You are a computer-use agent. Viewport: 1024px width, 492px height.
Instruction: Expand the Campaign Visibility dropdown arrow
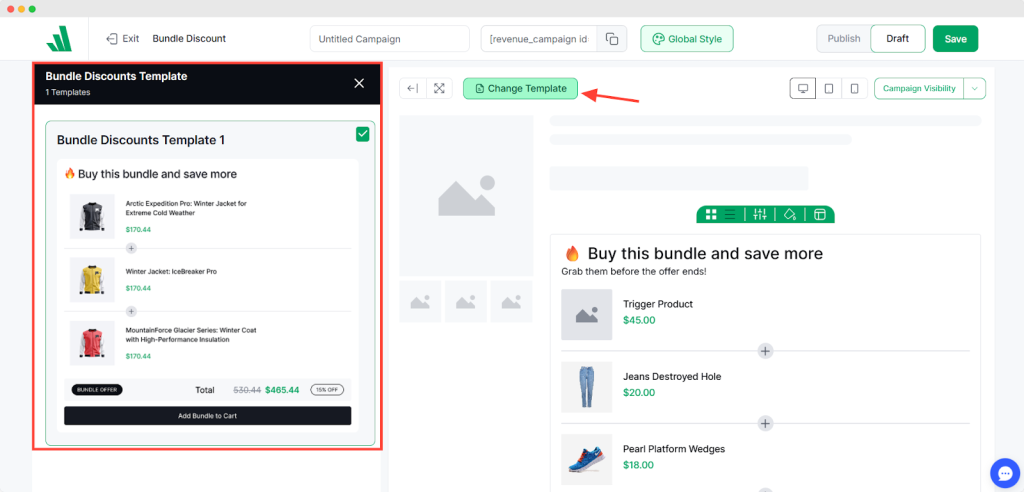(x=975, y=88)
